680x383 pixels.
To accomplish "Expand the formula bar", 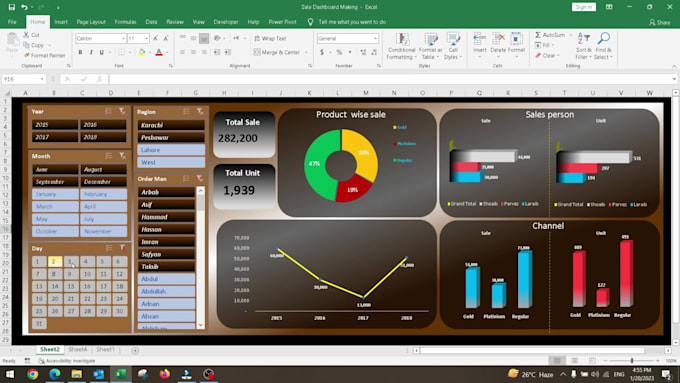I will 674,79.
